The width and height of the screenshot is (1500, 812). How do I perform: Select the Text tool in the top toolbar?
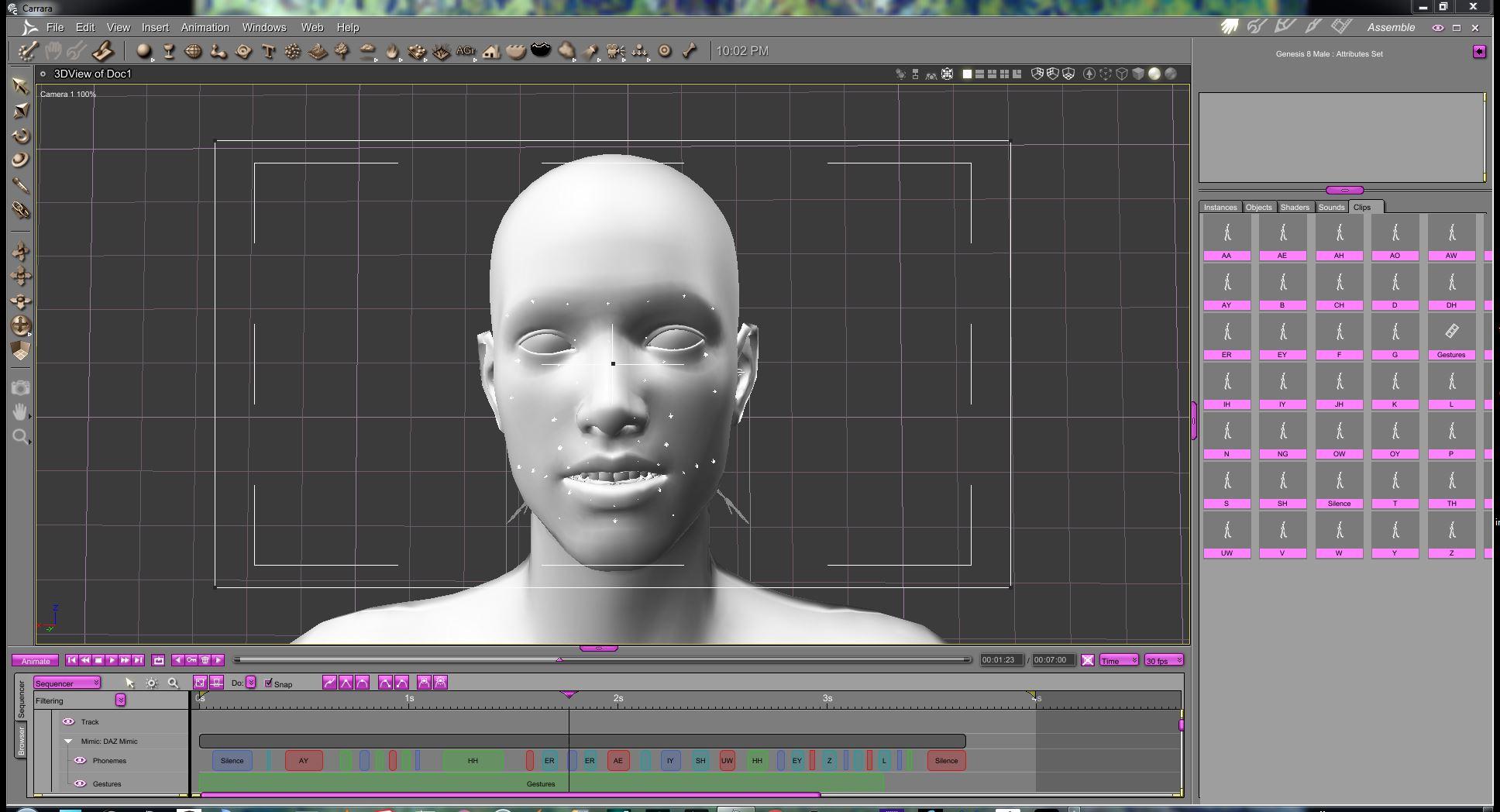[268, 52]
